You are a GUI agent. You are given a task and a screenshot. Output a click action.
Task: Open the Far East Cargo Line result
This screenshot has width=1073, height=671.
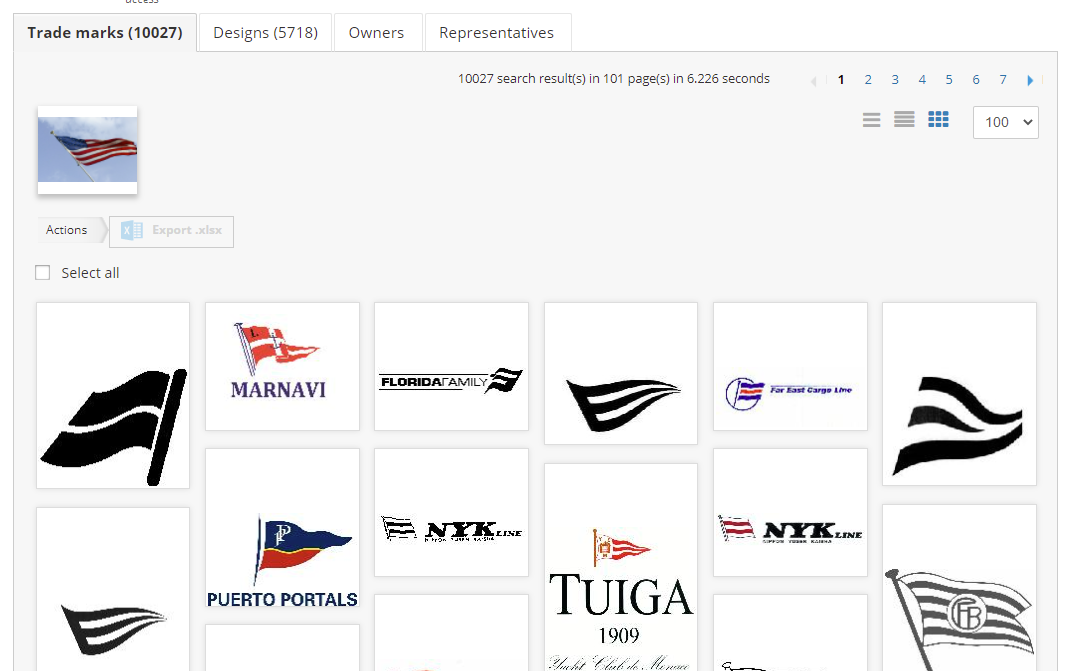pos(790,367)
